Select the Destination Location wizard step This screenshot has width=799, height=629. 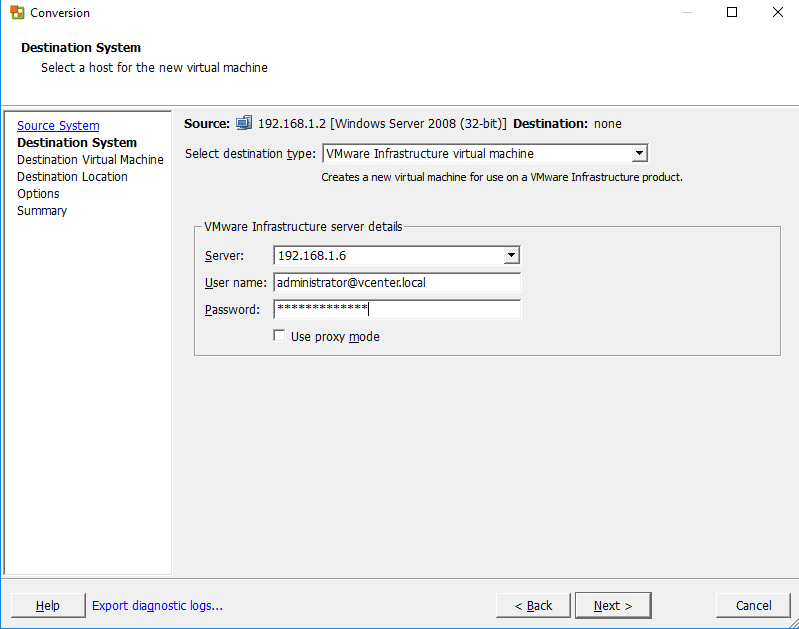(x=72, y=176)
